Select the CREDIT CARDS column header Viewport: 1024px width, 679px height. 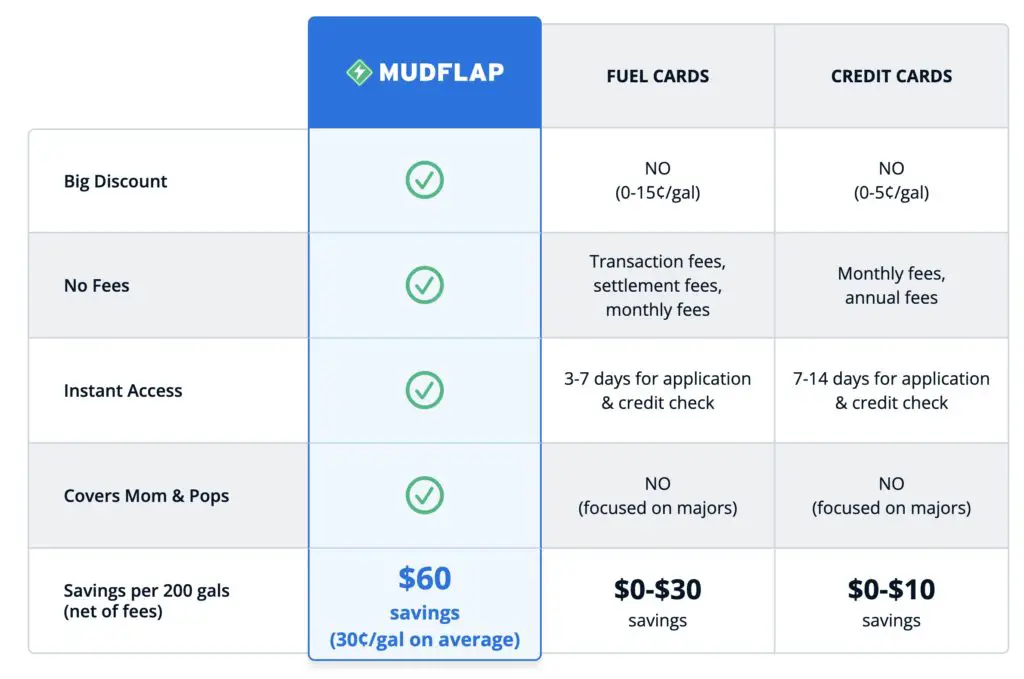(x=891, y=76)
